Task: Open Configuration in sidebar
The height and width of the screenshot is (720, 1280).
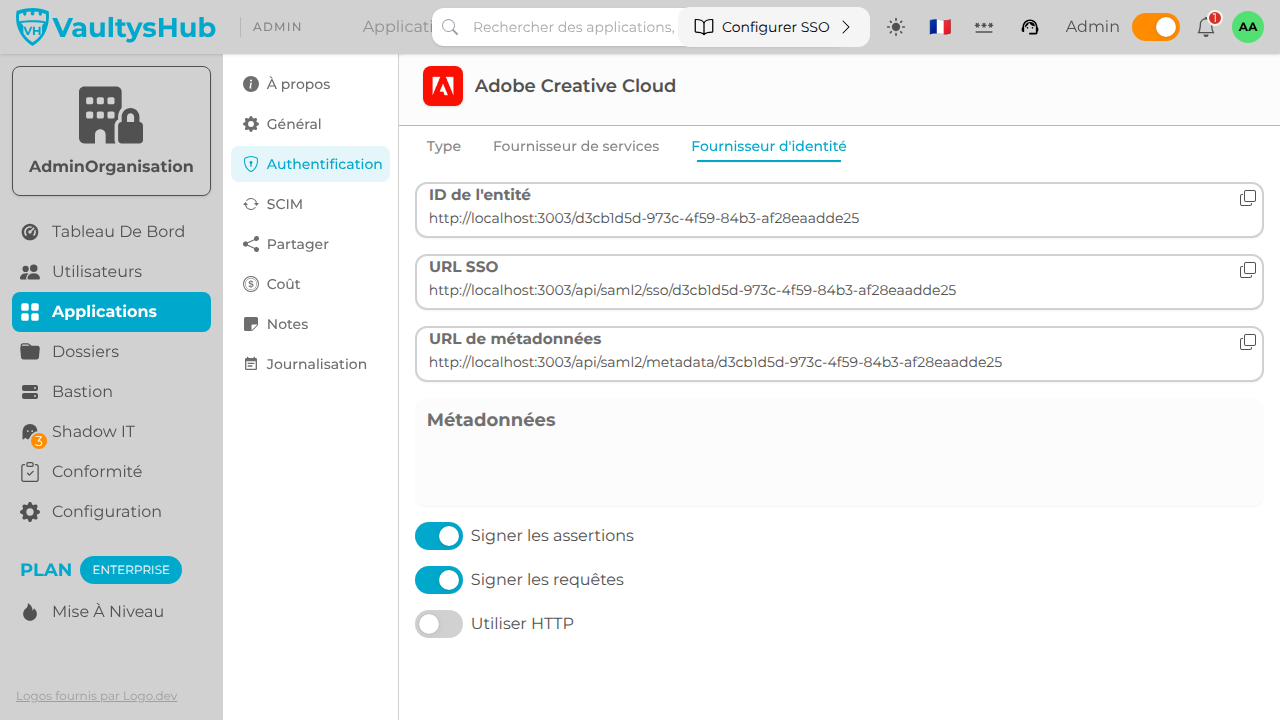Action: [111, 512]
